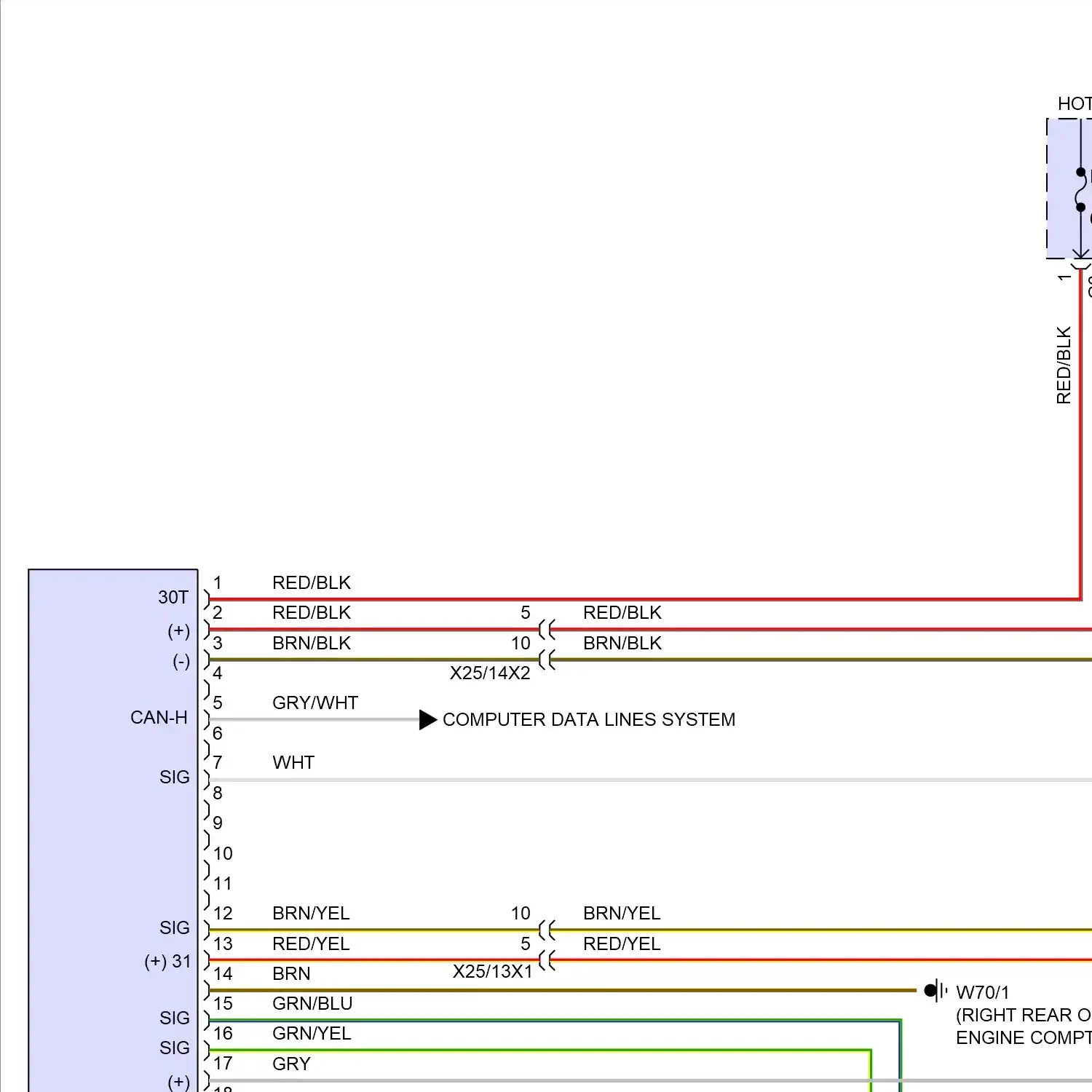Click RED/YEL label right of X25/13X1 connector

(622, 944)
